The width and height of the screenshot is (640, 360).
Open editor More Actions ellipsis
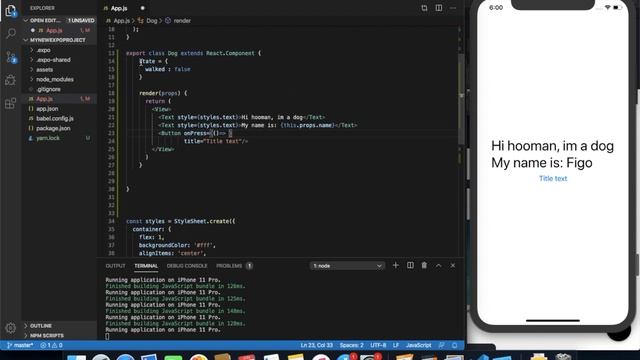coord(453,8)
